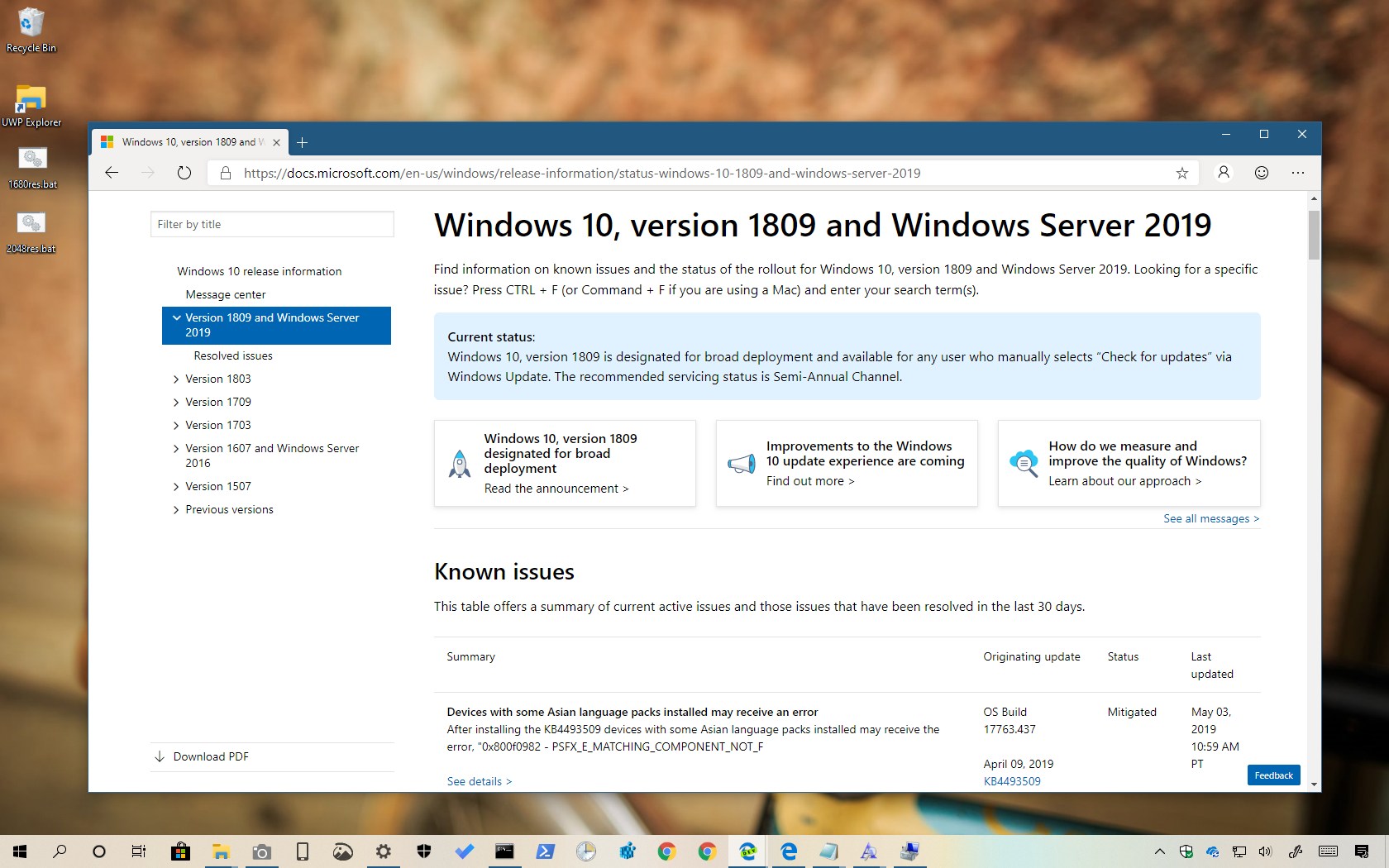Reload the page with the refresh icon
The image size is (1389, 868).
pos(184,173)
